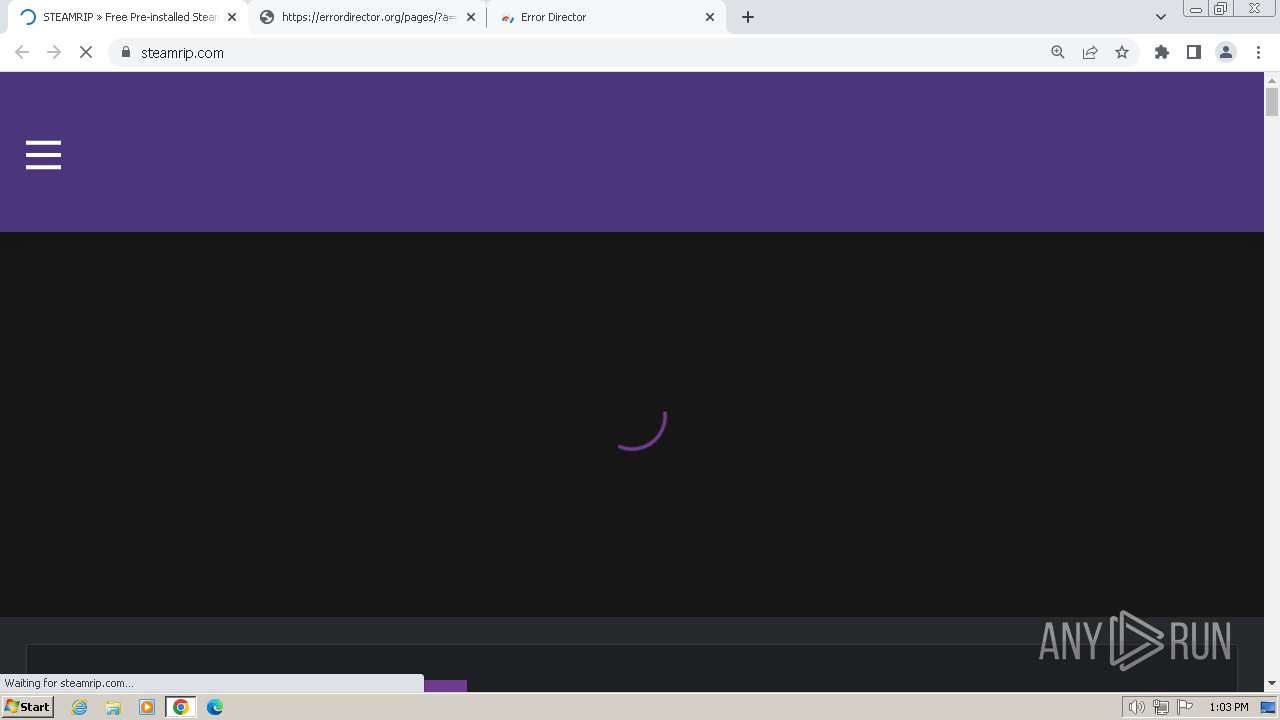Share this page icon
Screen dimensions: 1280x720
(x=1090, y=52)
